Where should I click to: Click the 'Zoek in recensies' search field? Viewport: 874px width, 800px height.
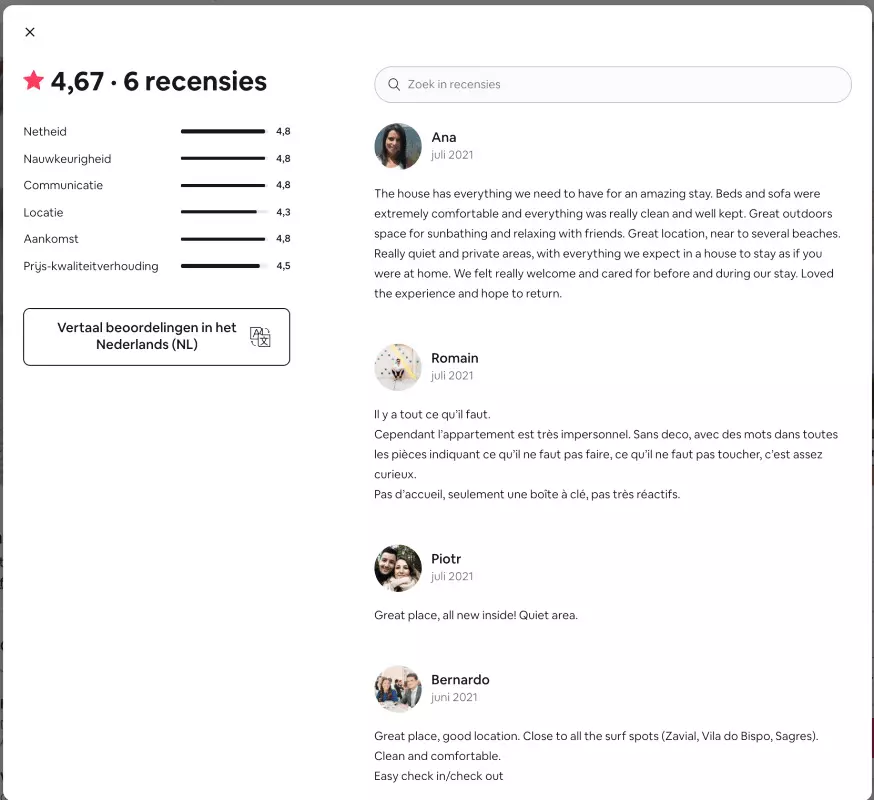[620, 85]
